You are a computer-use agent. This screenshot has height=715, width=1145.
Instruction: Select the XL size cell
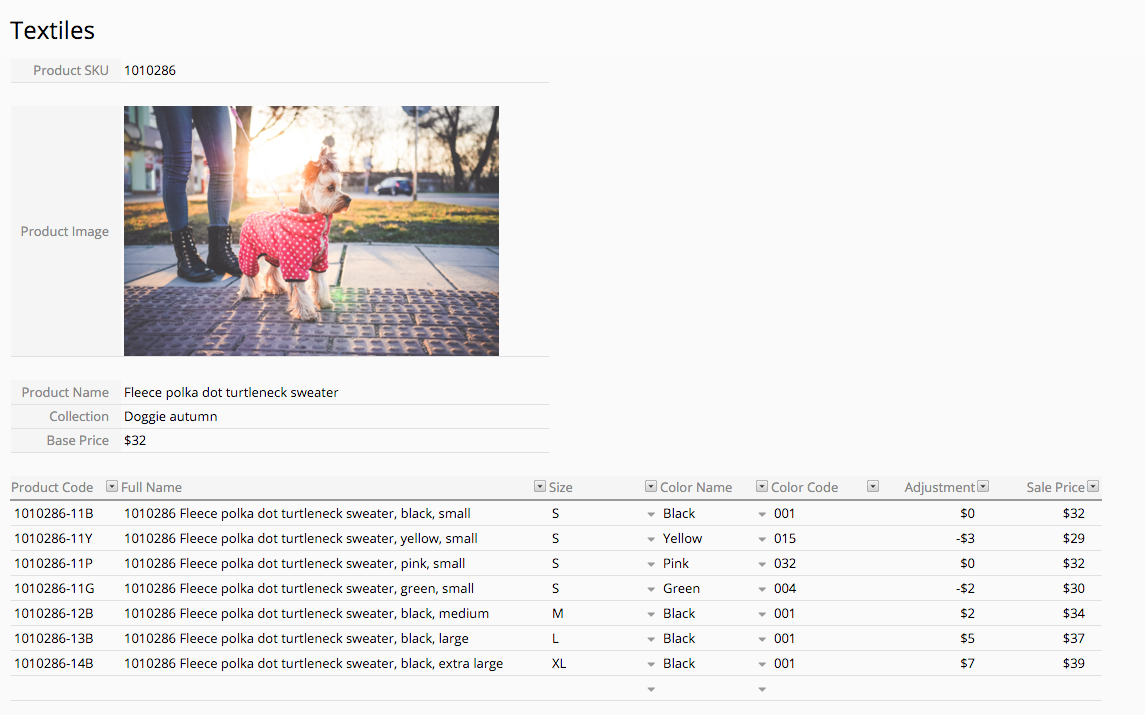pyautogui.click(x=559, y=663)
